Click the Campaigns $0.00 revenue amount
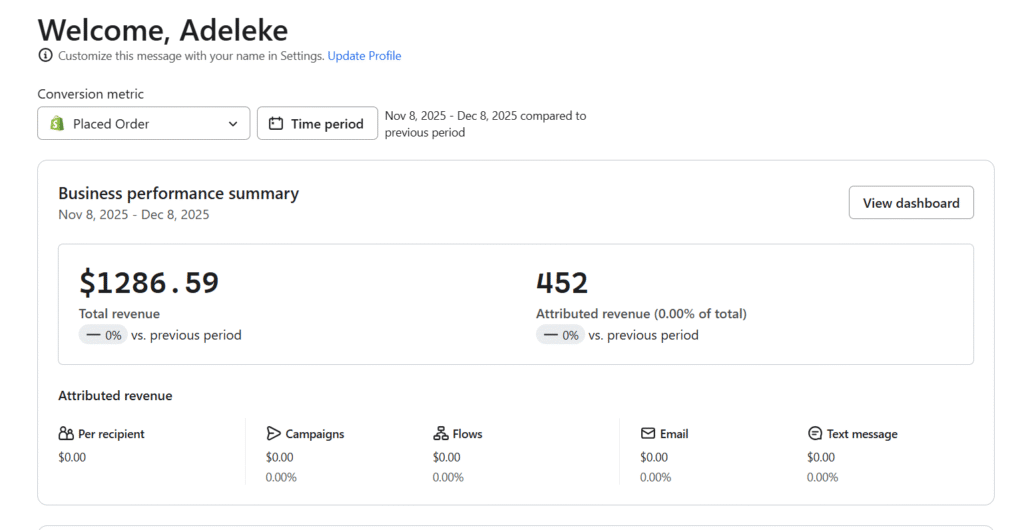The width and height of the screenshot is (1024, 530). point(280,457)
